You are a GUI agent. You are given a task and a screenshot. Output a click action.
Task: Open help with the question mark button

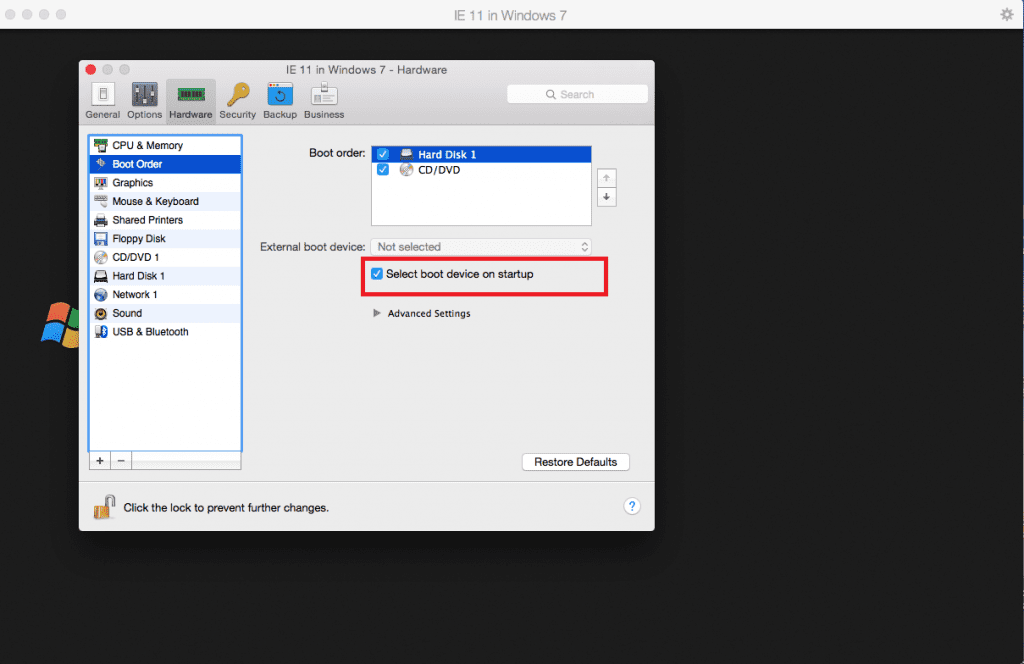[x=632, y=506]
